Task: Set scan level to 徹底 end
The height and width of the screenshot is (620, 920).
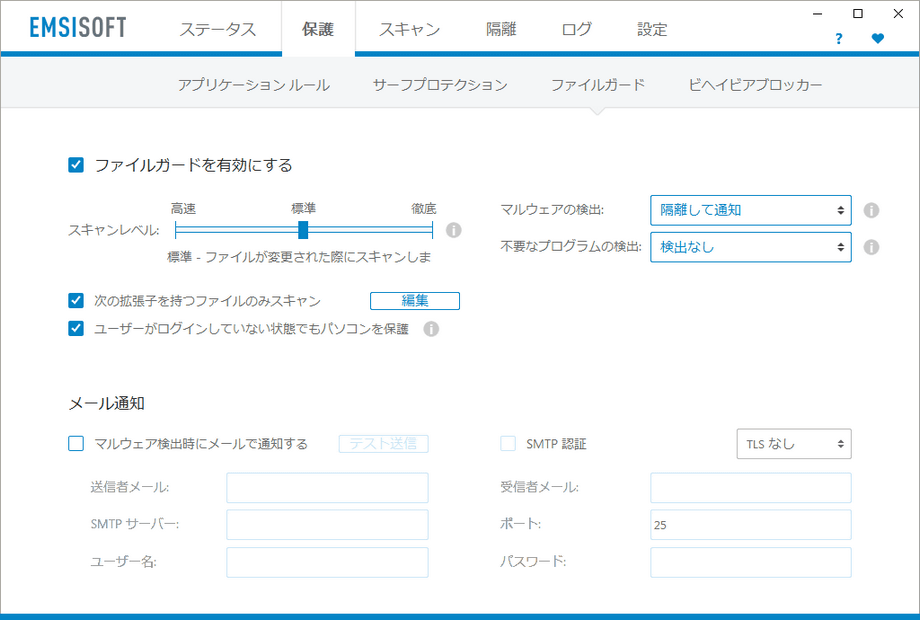Action: click(432, 230)
